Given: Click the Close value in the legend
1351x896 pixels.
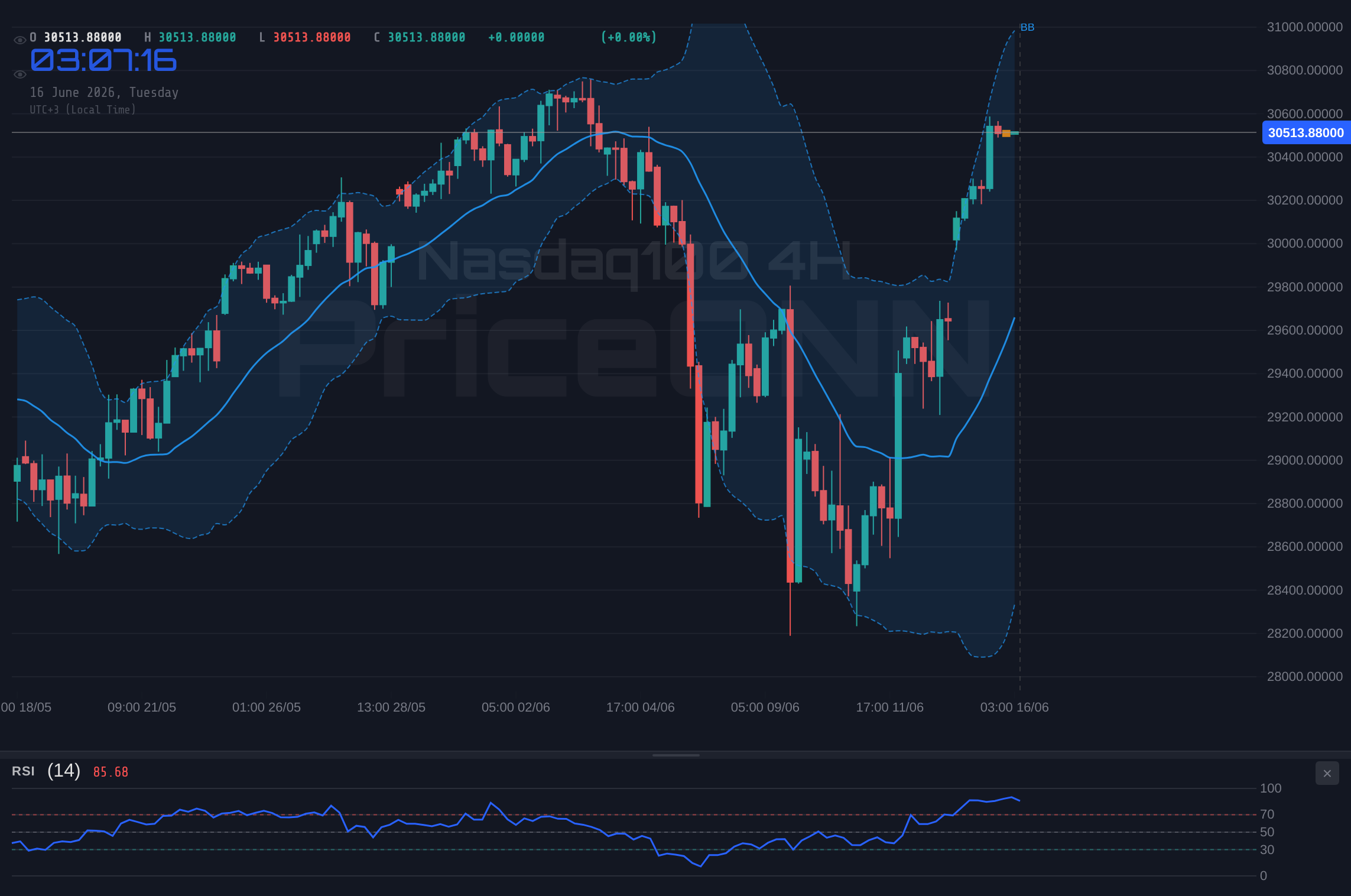Looking at the screenshot, I should [427, 37].
